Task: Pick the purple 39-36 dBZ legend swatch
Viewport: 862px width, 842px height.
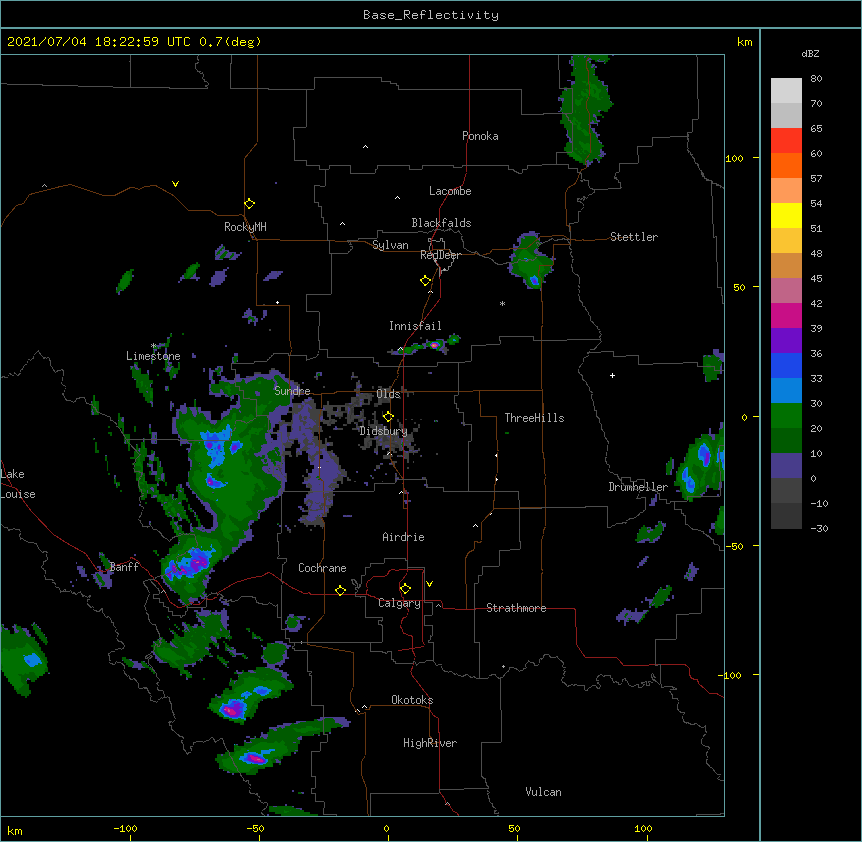Action: (x=786, y=340)
